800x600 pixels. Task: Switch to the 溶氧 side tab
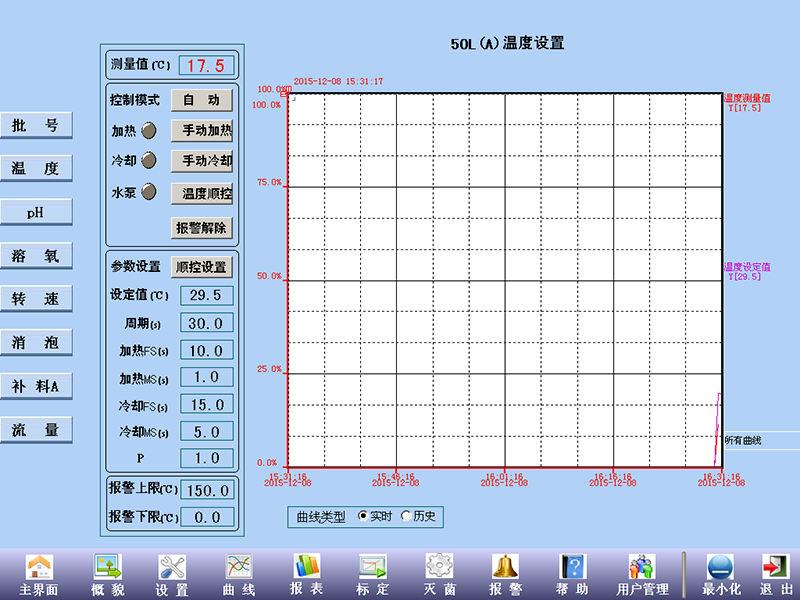pyautogui.click(x=36, y=256)
